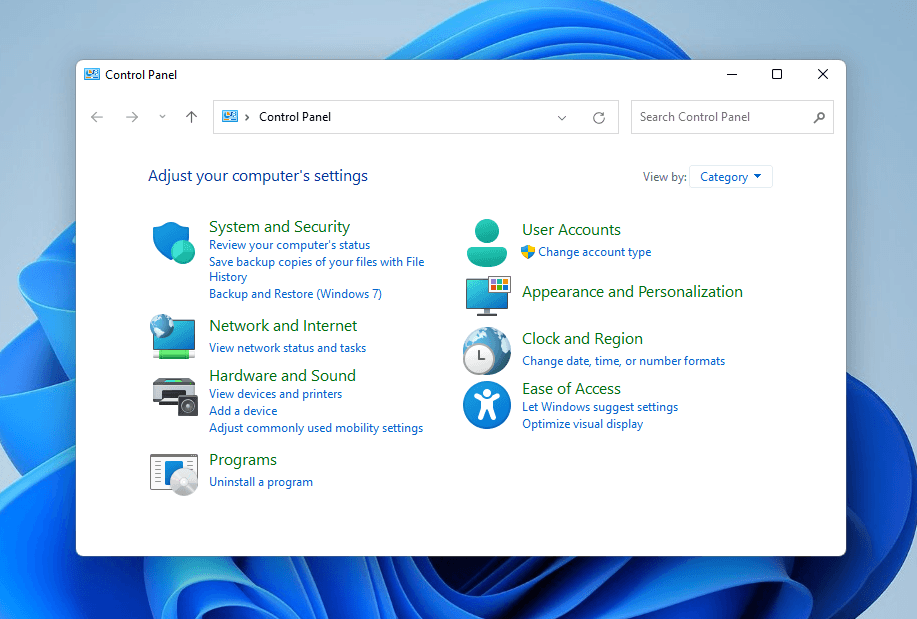Click the shield icon beside Change account type
The width and height of the screenshot is (917, 619).
tap(528, 252)
